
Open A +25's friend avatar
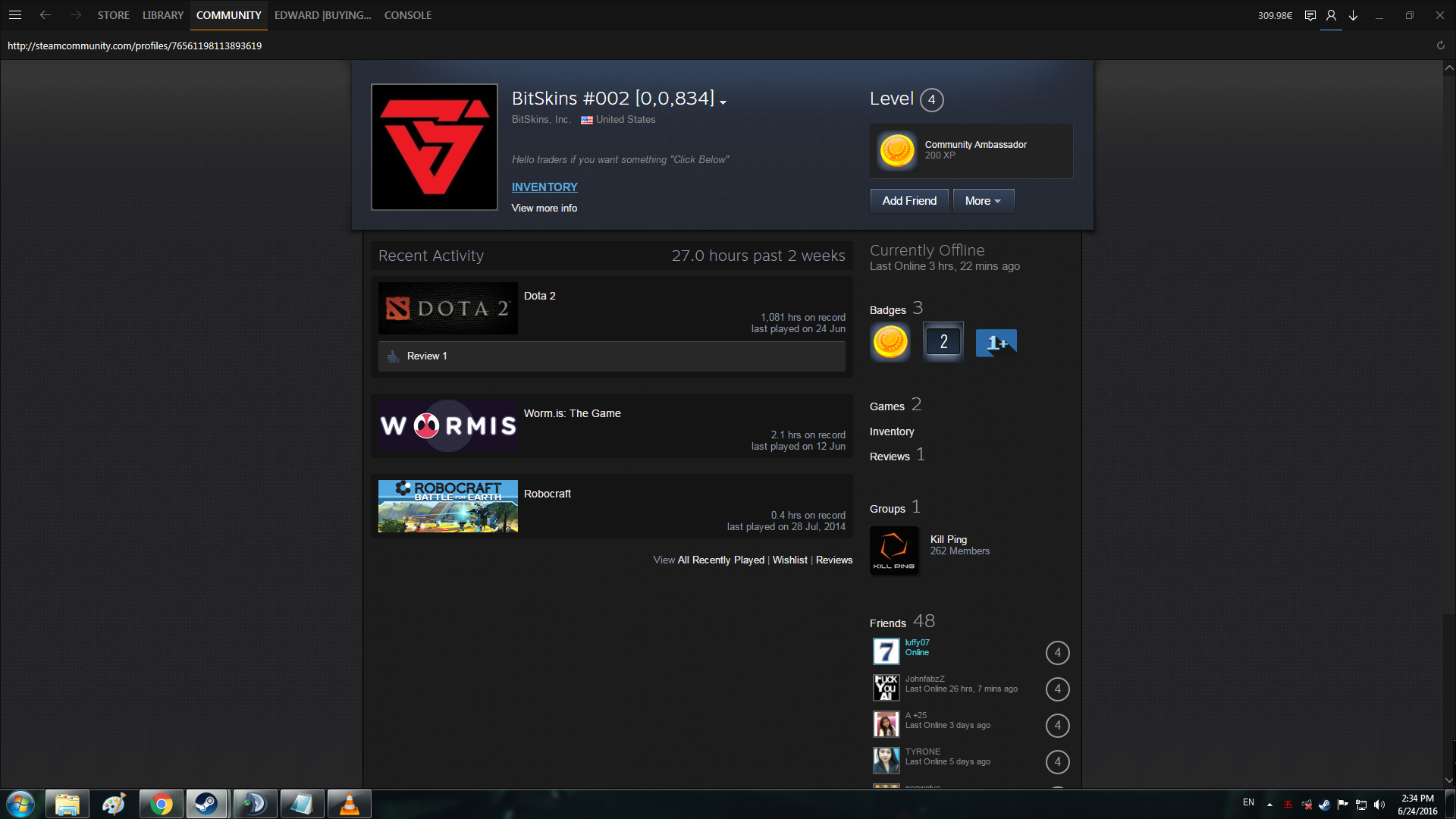[x=886, y=724]
